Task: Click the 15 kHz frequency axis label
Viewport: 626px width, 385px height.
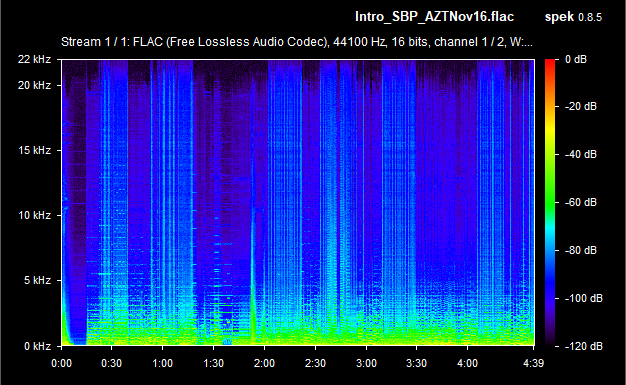Action: 34,150
